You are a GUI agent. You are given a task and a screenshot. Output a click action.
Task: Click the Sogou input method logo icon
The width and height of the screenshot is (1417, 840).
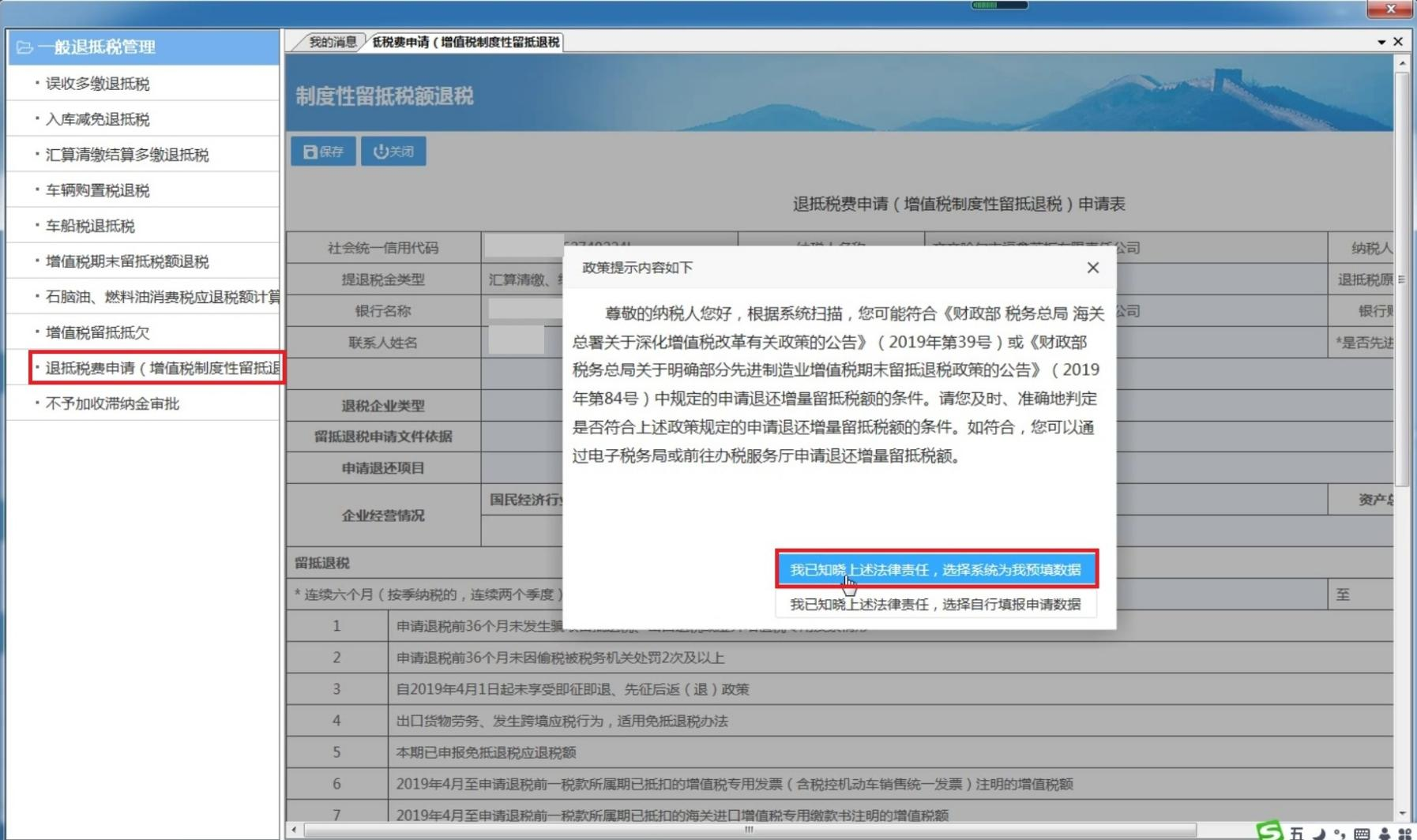(x=1269, y=831)
